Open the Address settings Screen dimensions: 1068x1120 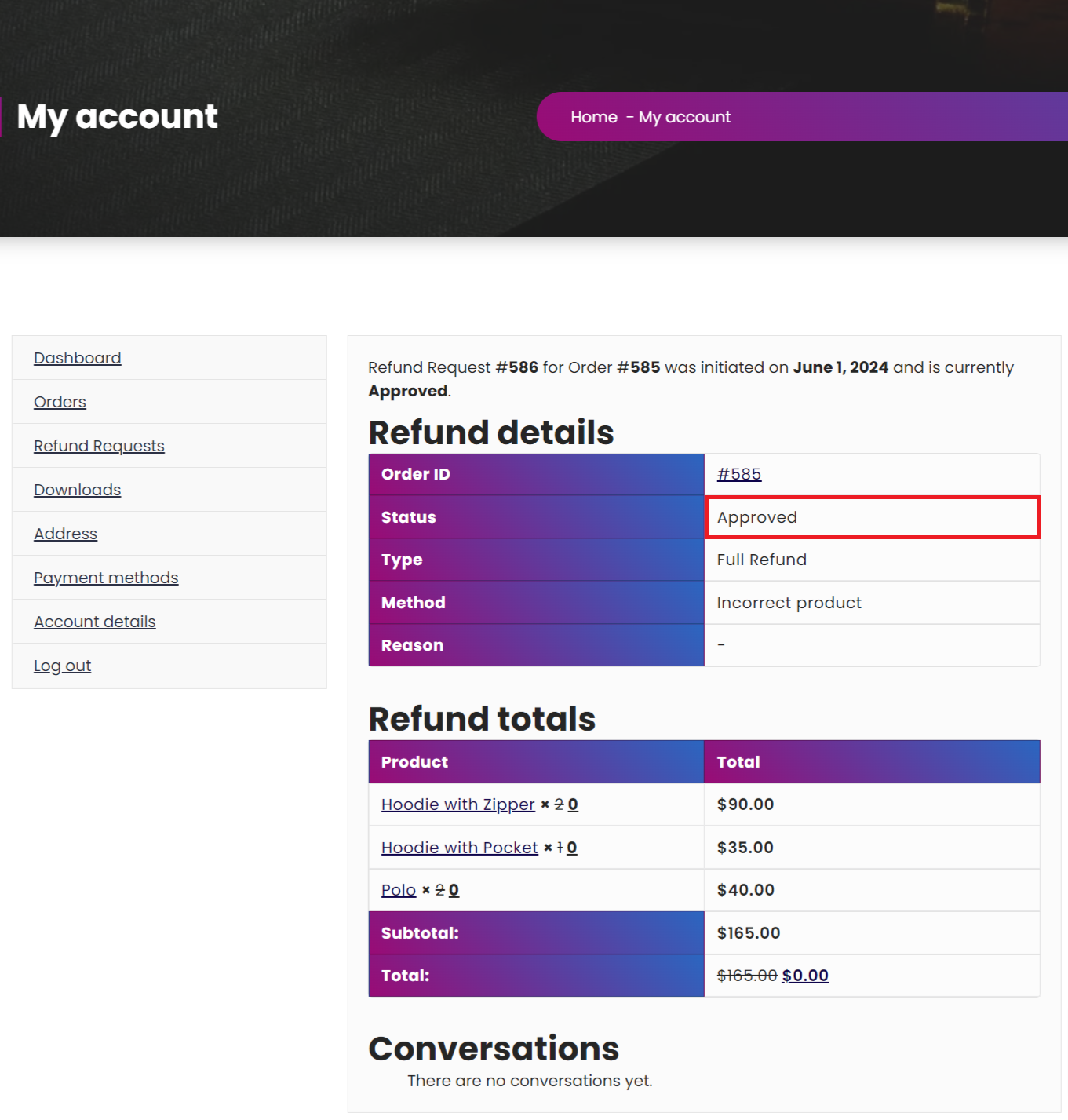65,533
